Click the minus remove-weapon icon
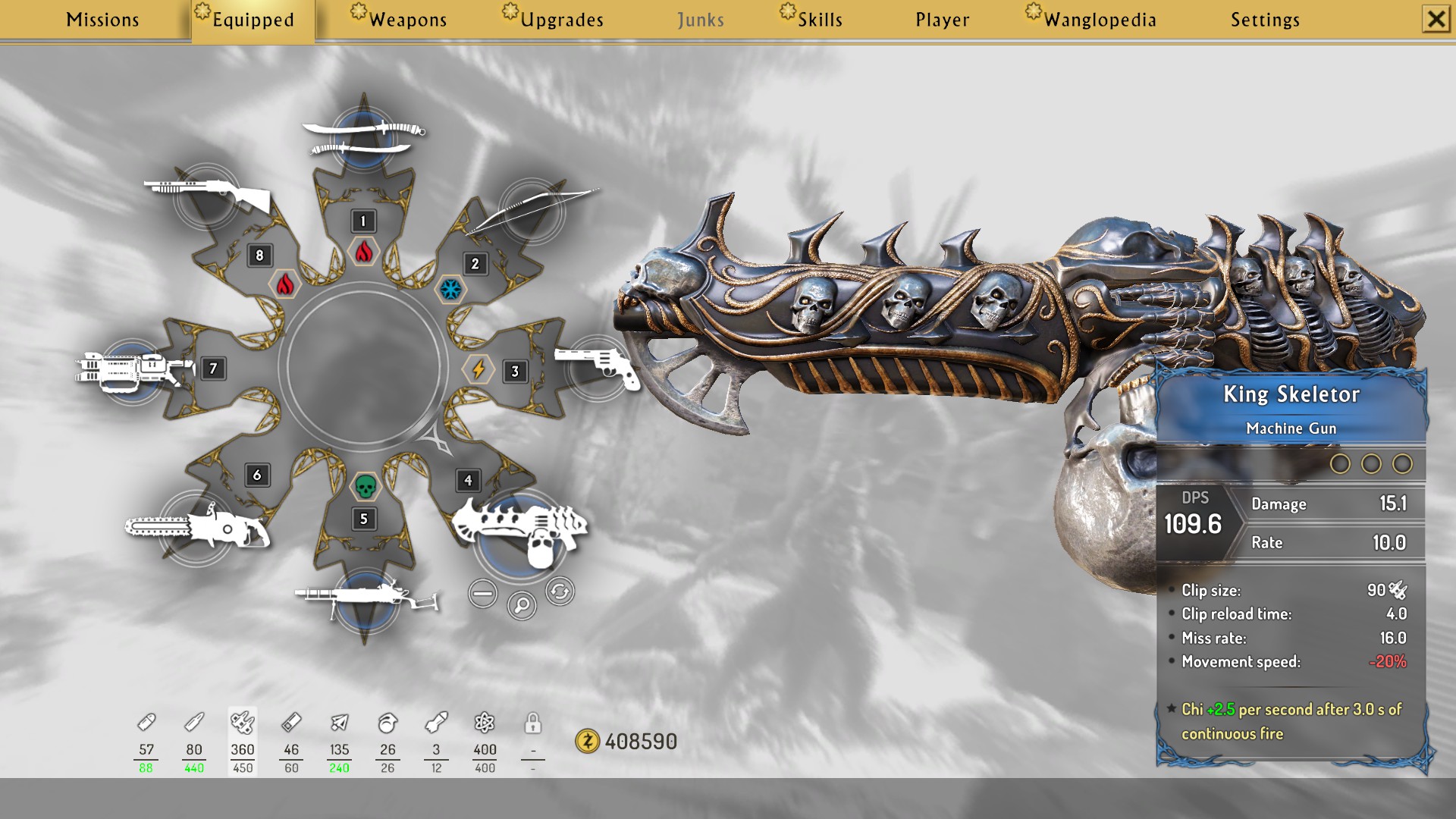Screen dimensions: 1456x819 [x=482, y=593]
